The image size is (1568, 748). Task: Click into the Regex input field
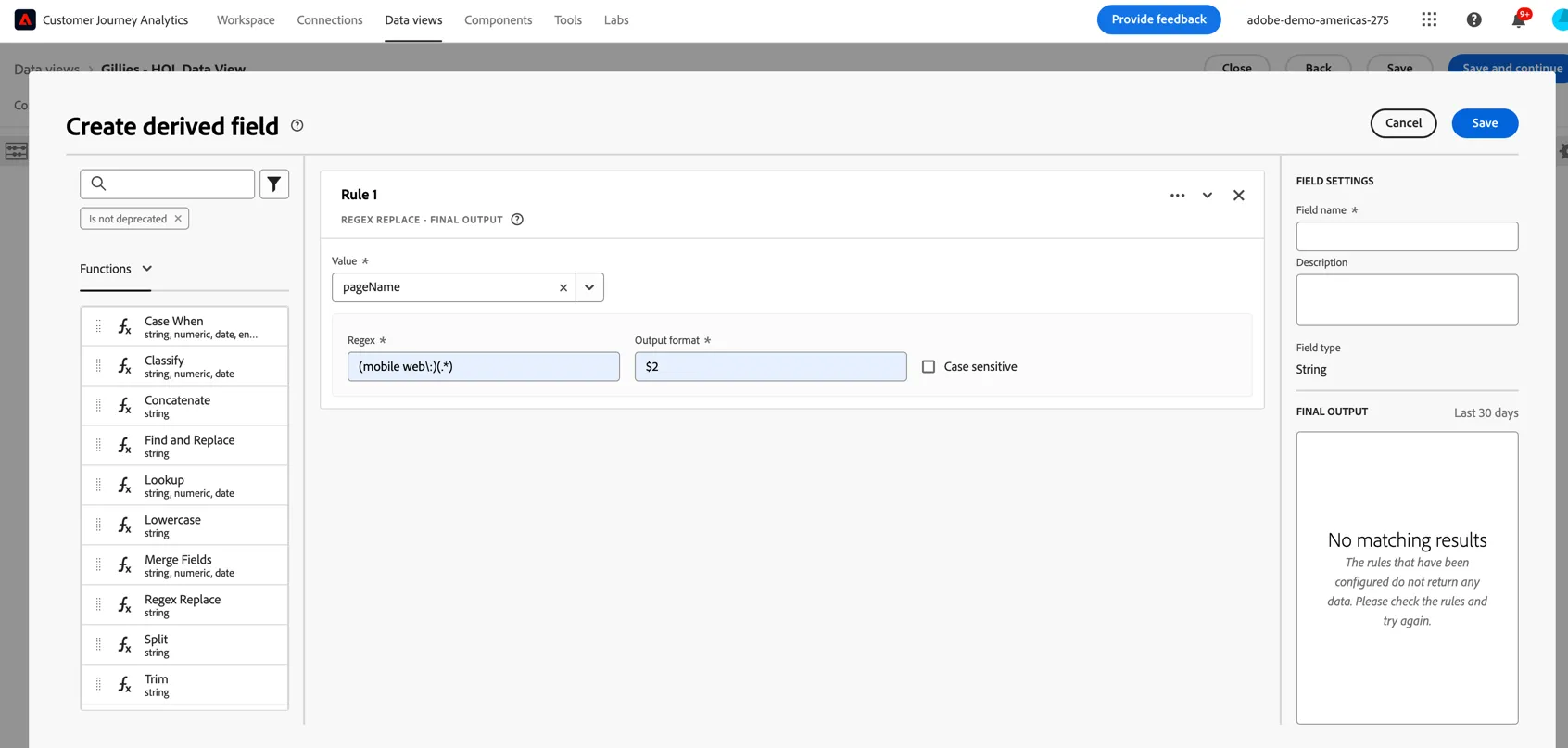[484, 366]
